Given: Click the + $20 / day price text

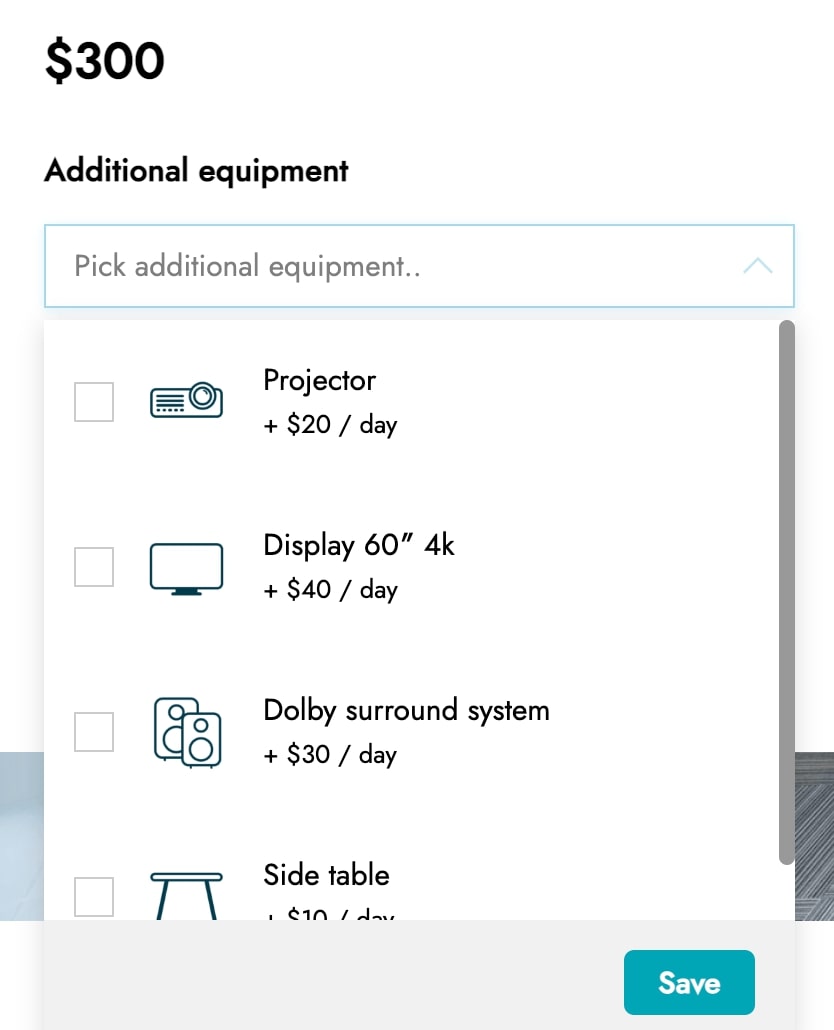Looking at the screenshot, I should [x=330, y=425].
